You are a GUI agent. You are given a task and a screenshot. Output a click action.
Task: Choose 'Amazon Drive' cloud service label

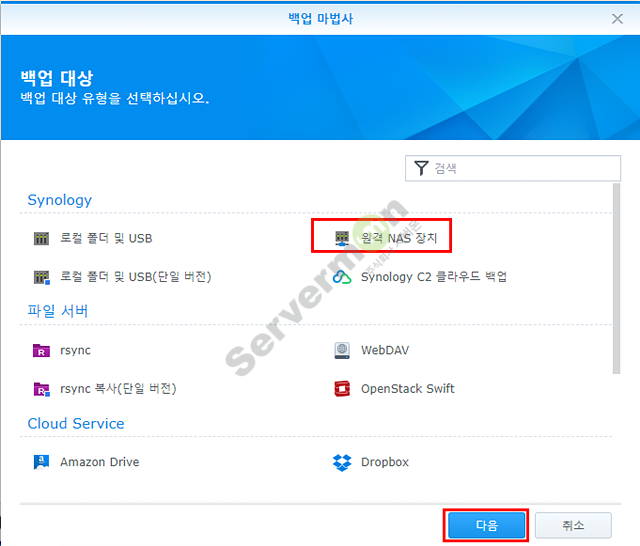(100, 462)
